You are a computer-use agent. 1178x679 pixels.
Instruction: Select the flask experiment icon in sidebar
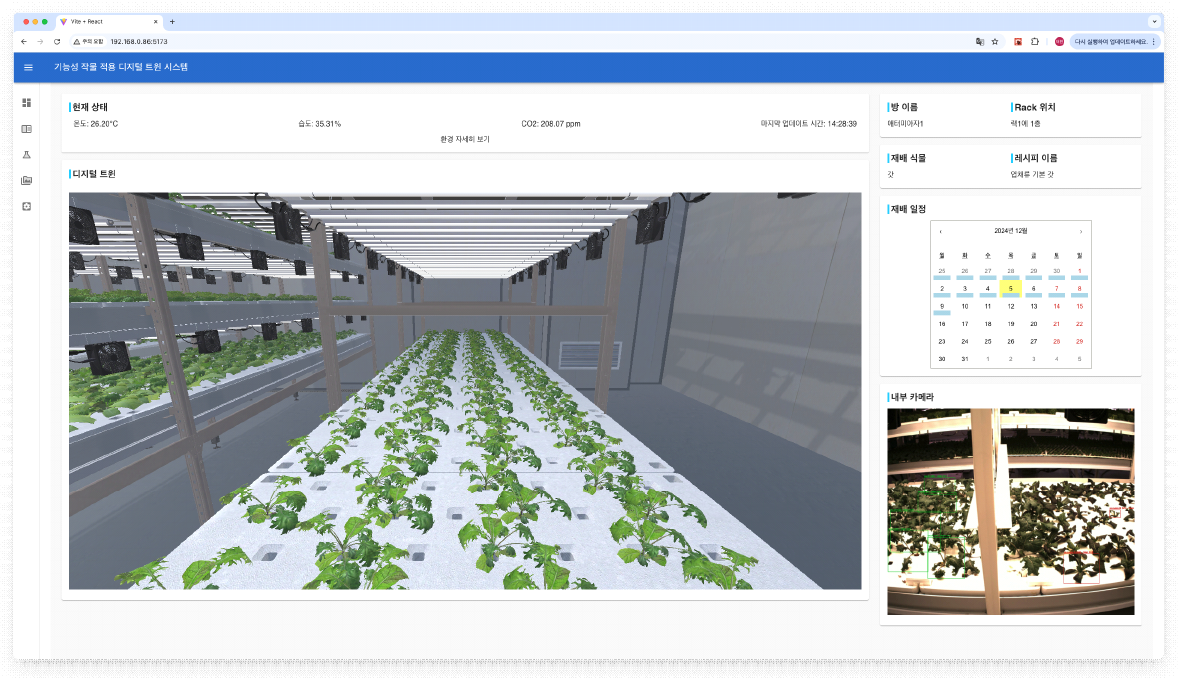27,154
